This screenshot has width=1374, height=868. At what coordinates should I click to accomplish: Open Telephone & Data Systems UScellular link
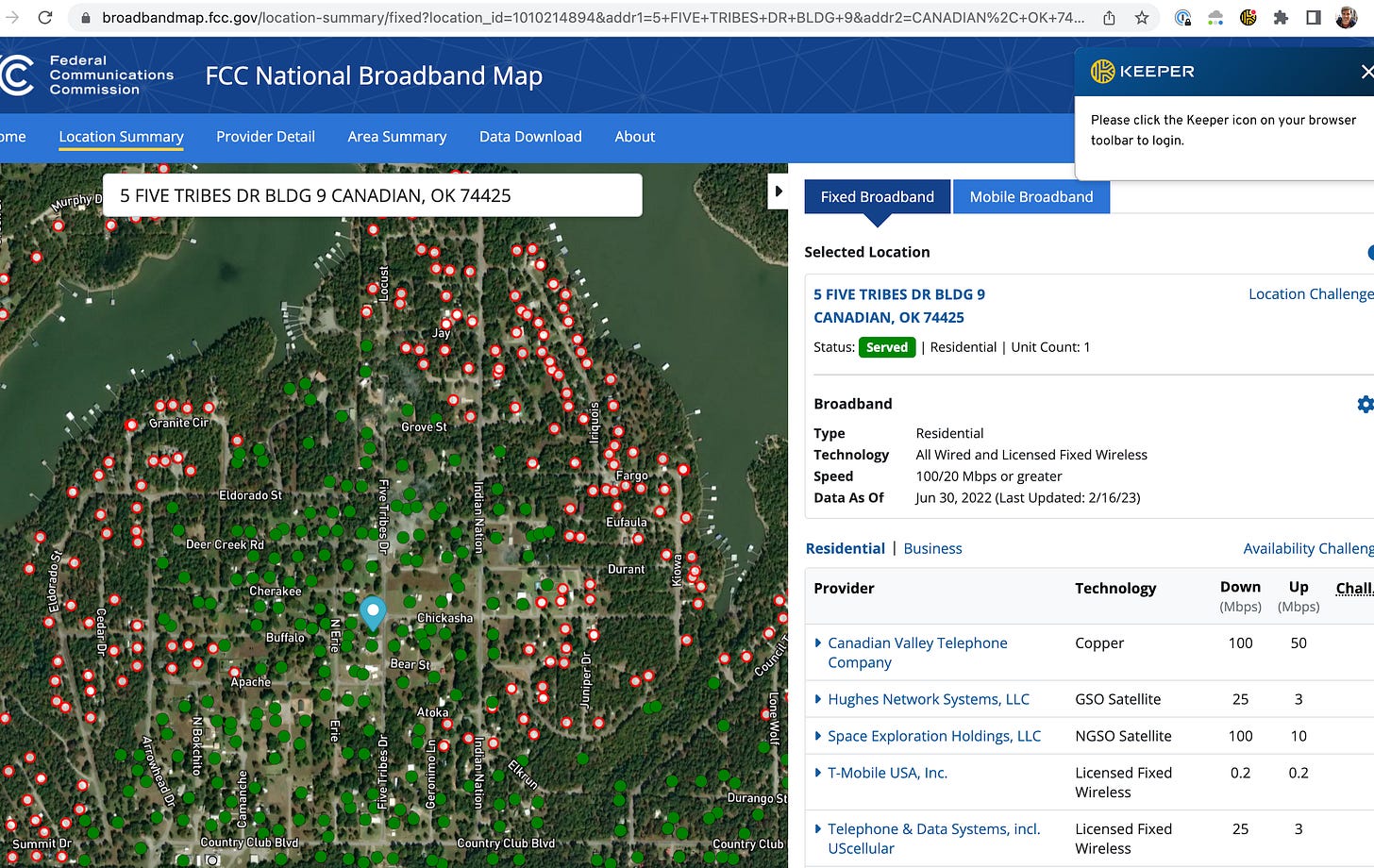coord(933,839)
